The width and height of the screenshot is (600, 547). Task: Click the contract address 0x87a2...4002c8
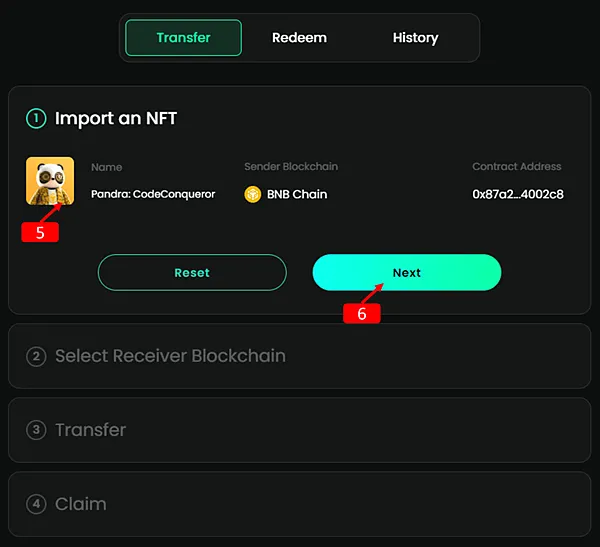click(518, 194)
